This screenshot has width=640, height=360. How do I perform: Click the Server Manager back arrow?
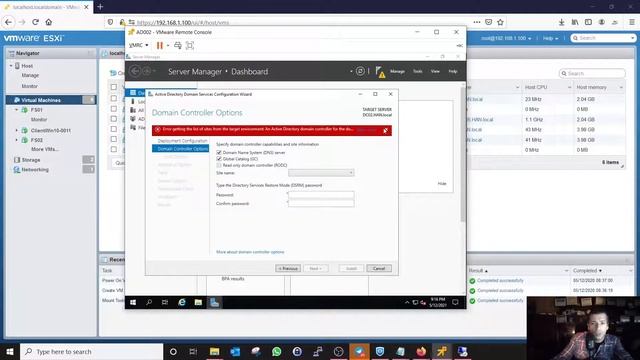tap(135, 71)
